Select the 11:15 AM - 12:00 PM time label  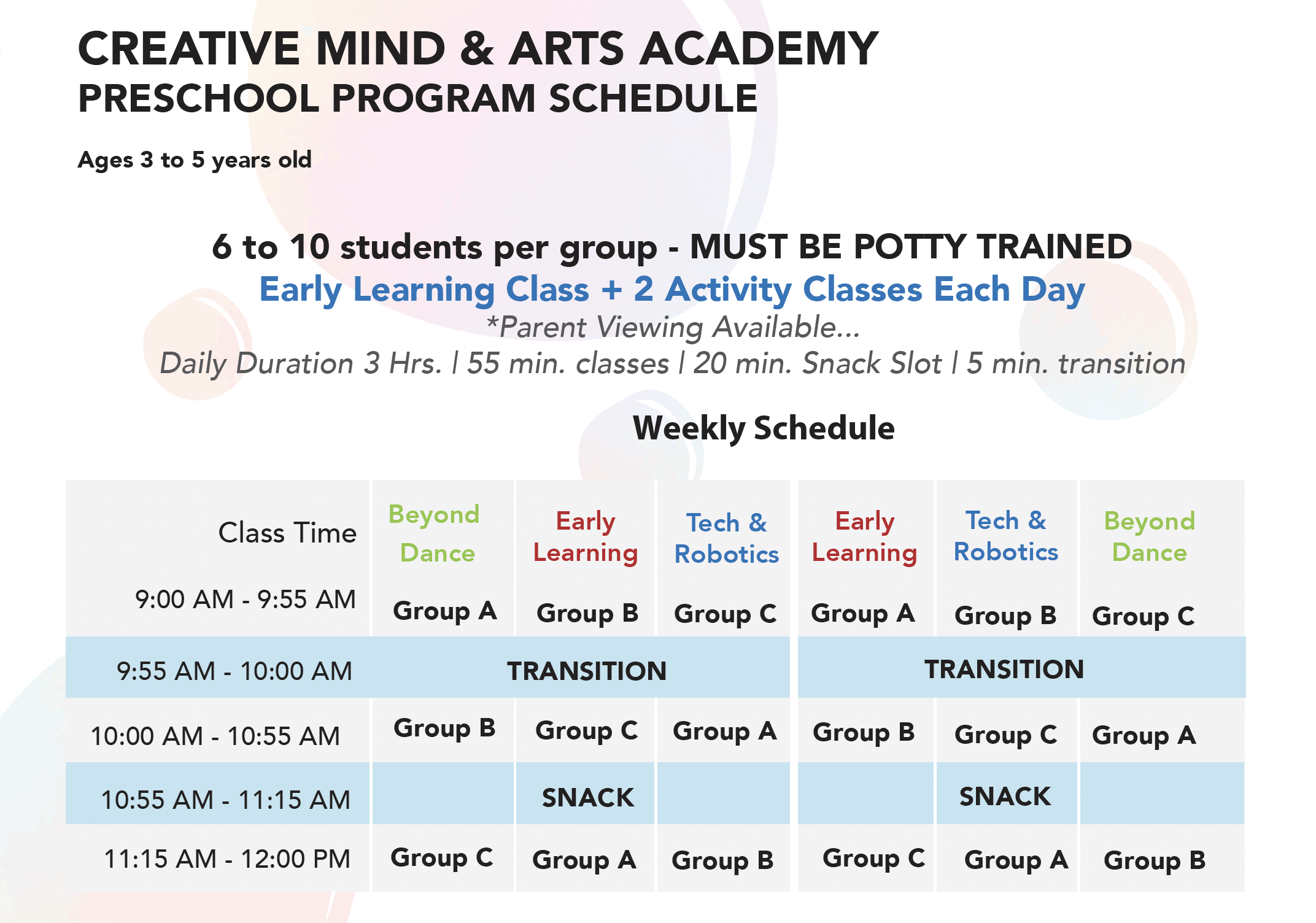[x=227, y=859]
